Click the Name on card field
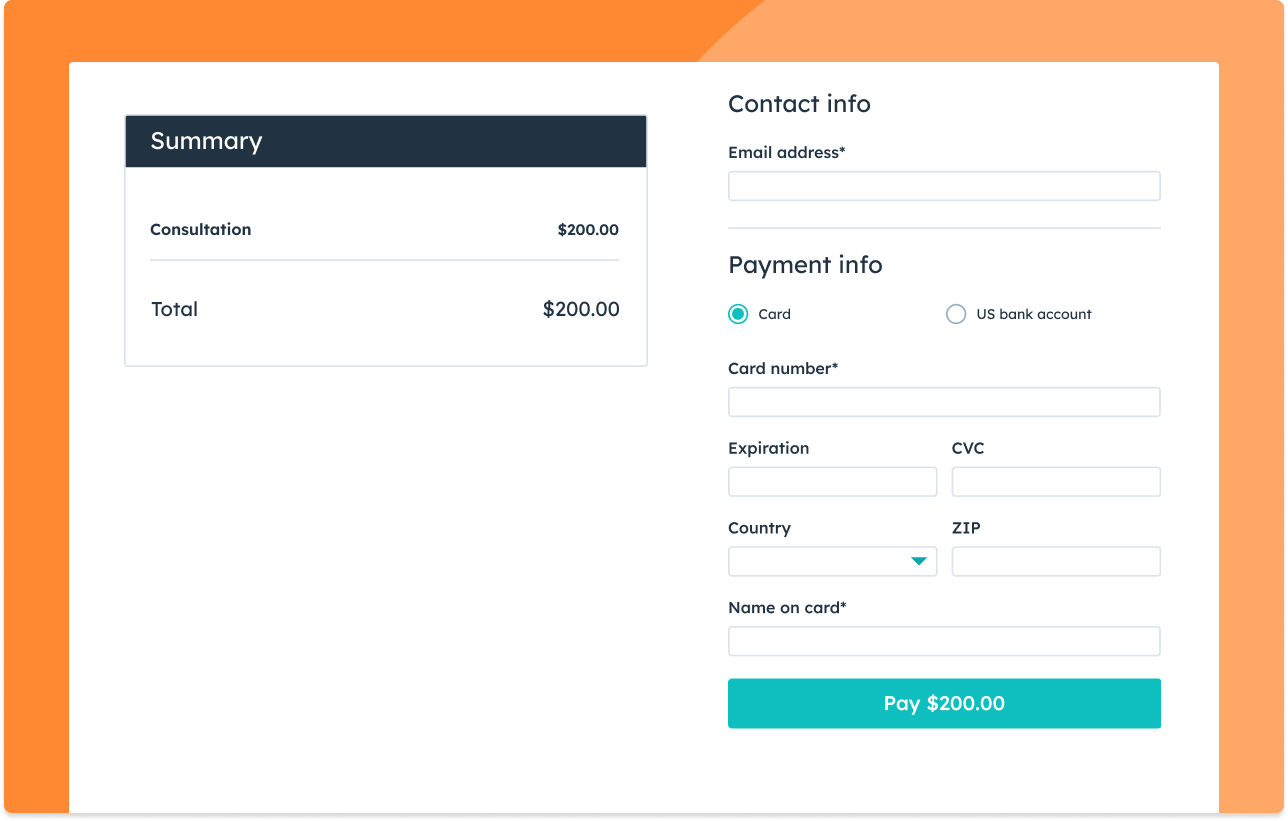The image size is (1288, 821). click(944, 641)
